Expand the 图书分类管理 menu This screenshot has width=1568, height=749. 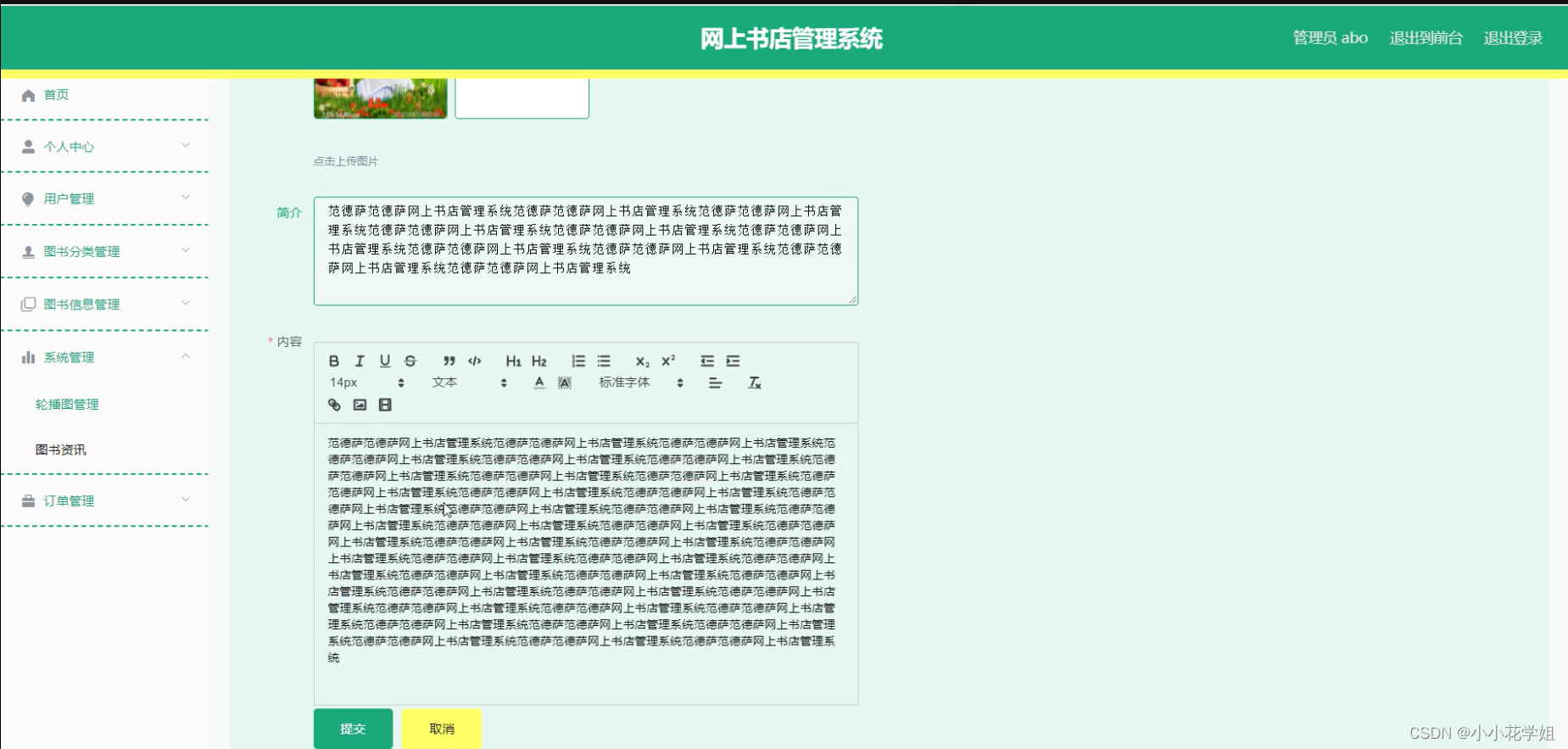click(104, 251)
